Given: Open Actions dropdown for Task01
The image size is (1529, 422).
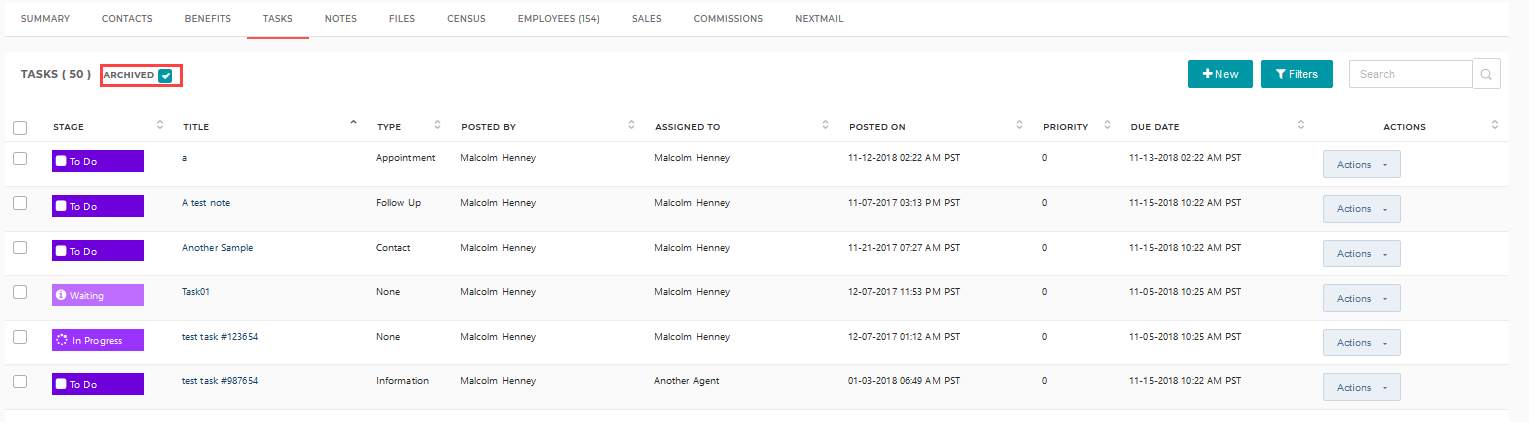Looking at the screenshot, I should click(1361, 298).
